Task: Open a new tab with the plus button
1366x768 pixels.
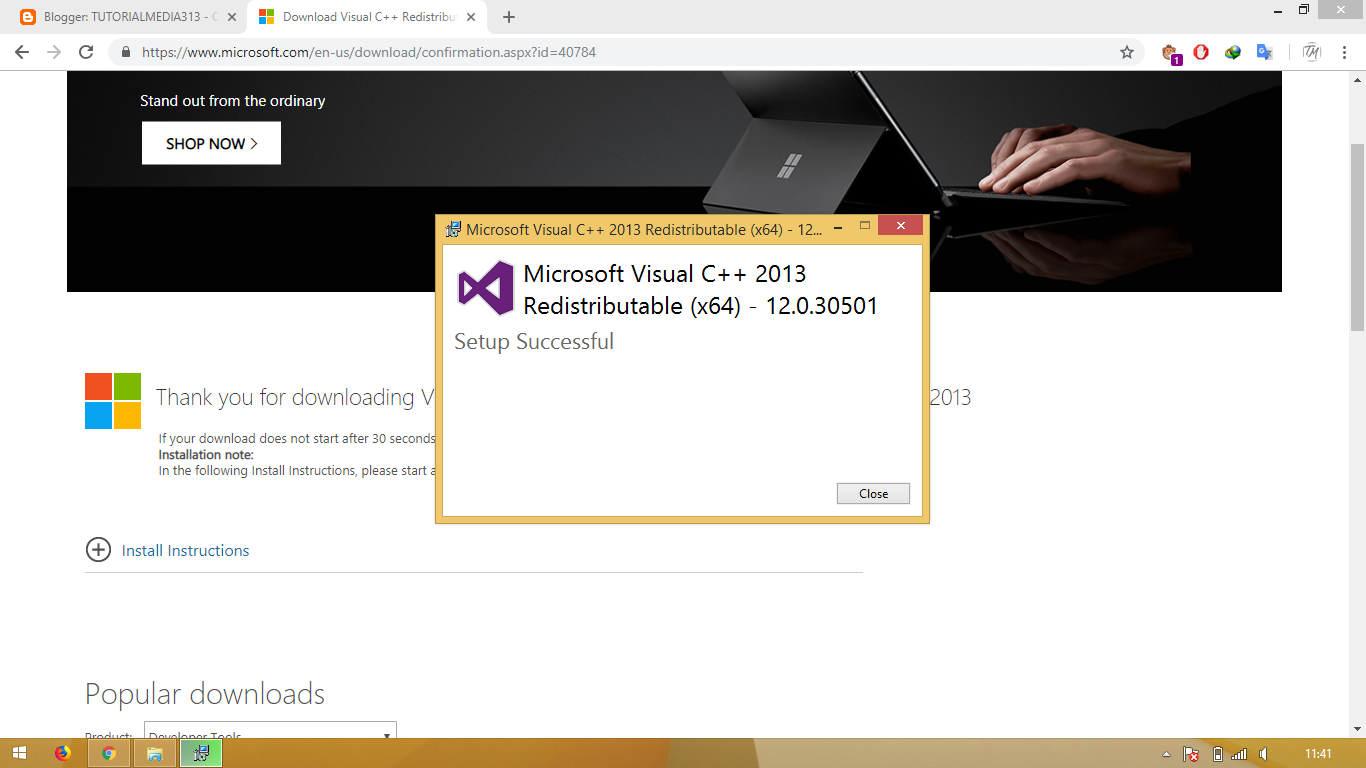Action: 509,17
